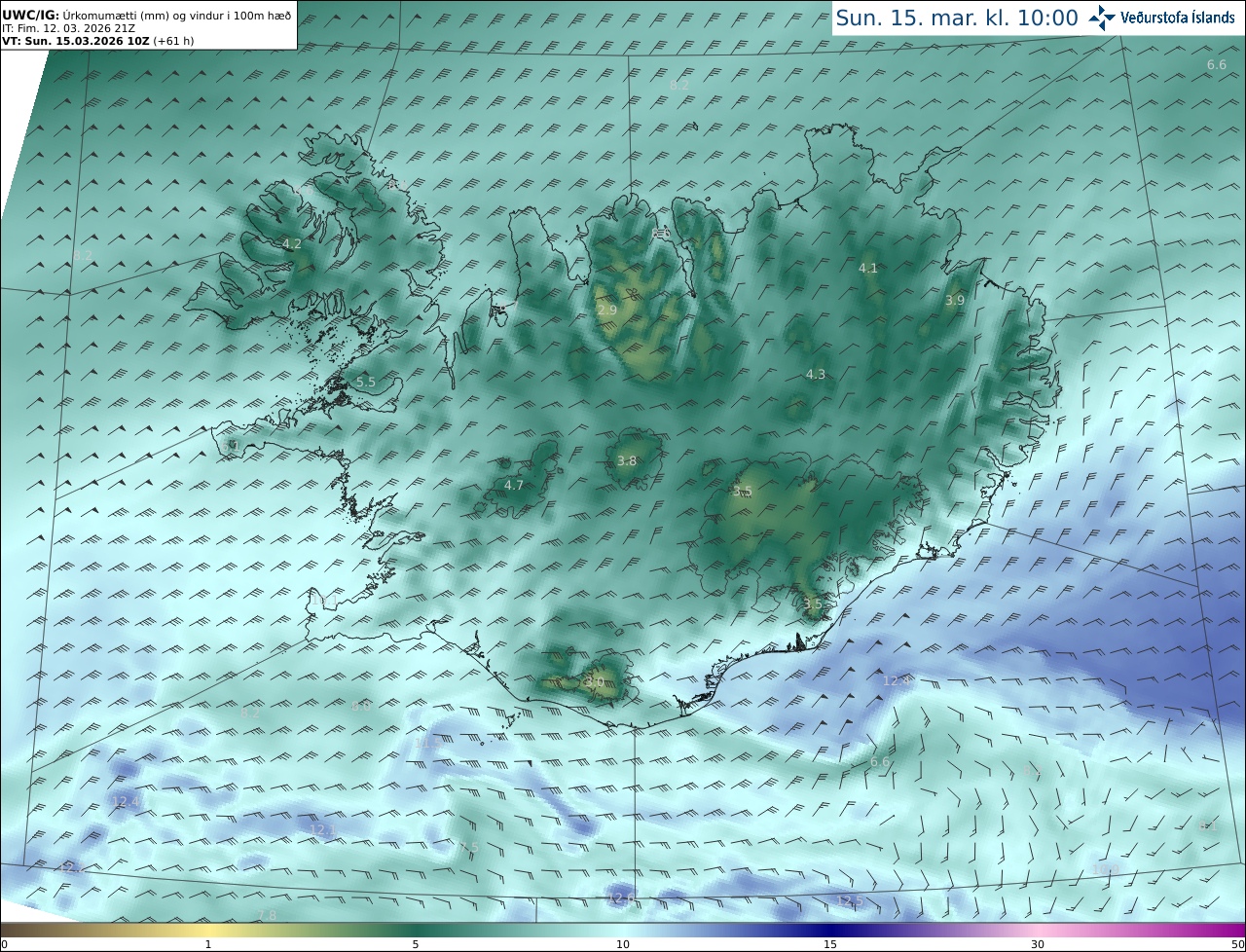
Task: Click the navy colorbar section above 15
Action: tap(830, 930)
